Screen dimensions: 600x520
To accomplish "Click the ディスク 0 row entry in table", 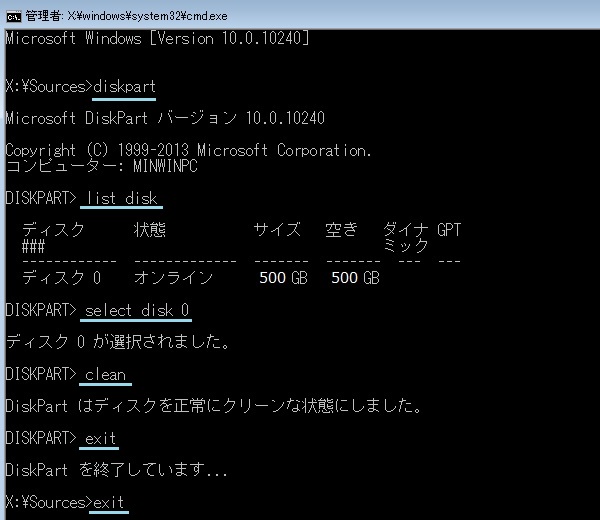I will 61,278.
